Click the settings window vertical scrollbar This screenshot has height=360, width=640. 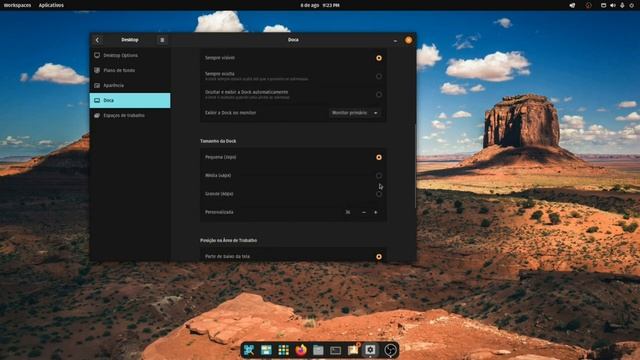(415, 165)
